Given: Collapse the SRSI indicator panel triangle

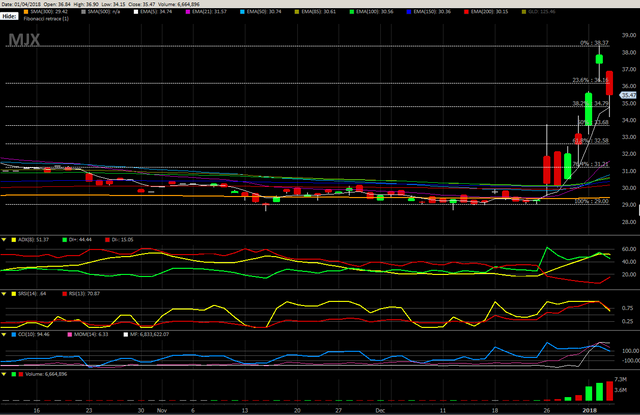Looking at the screenshot, I should [x=4, y=294].
